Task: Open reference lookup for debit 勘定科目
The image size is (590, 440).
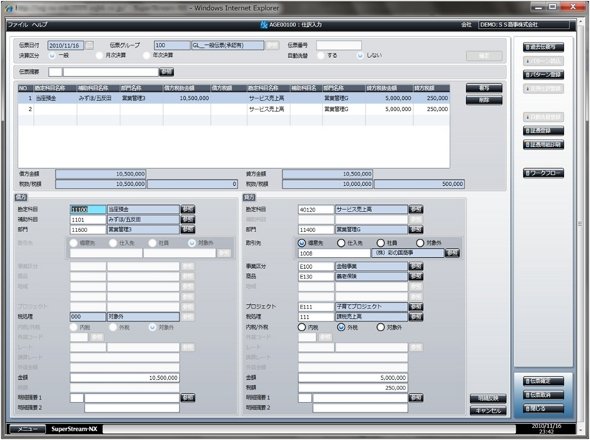Action: pos(188,209)
